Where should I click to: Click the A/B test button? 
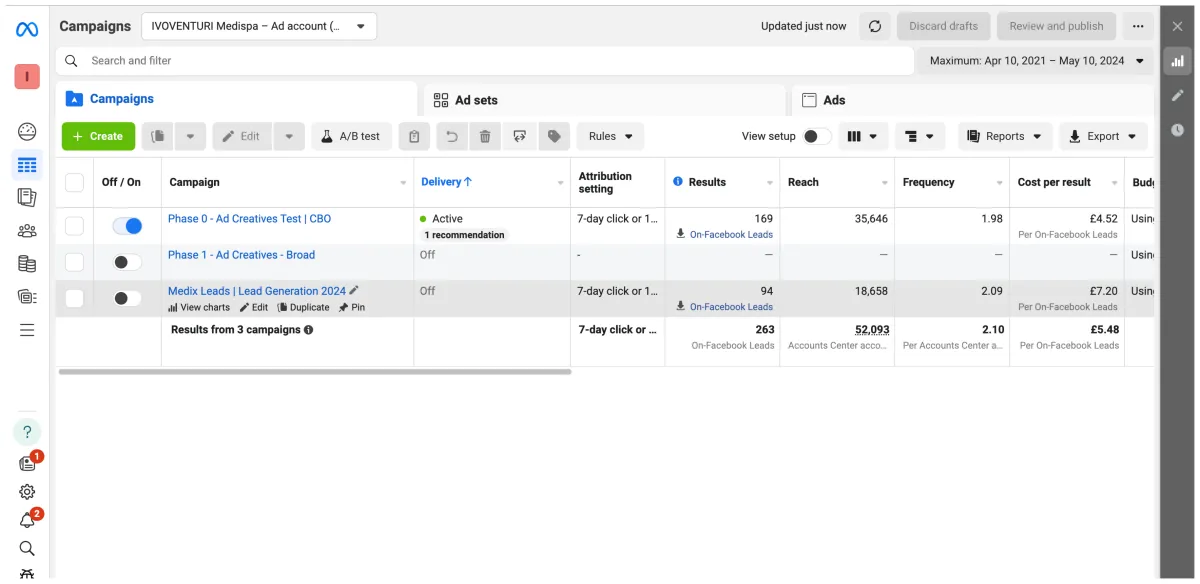pos(351,136)
